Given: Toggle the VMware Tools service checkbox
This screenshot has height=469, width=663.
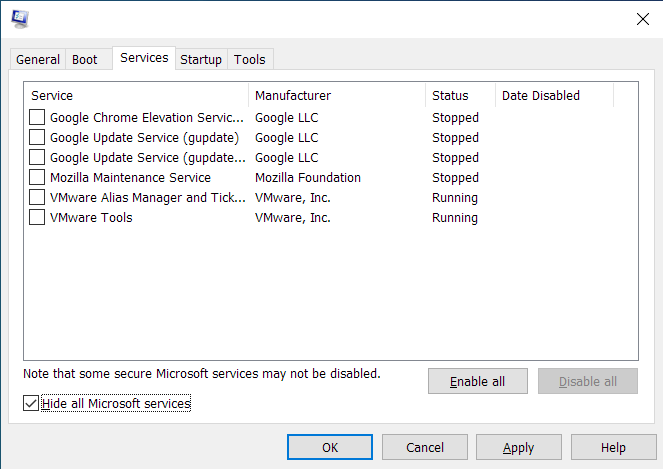Looking at the screenshot, I should [x=37, y=218].
